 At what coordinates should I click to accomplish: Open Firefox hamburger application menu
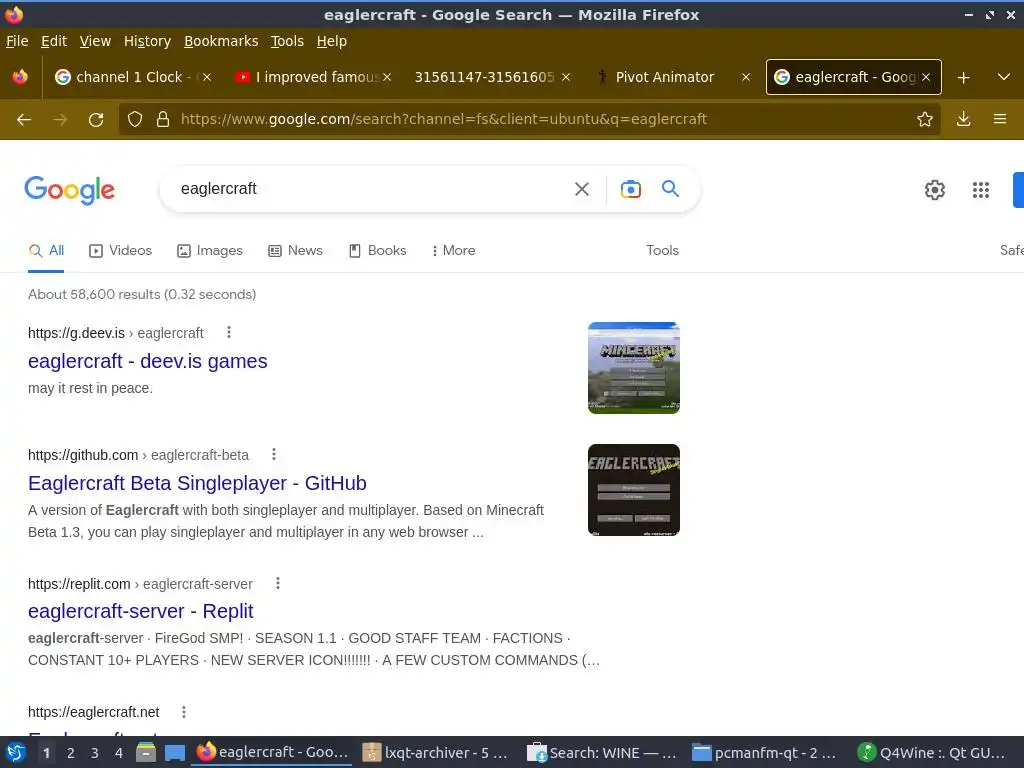click(x=1000, y=119)
